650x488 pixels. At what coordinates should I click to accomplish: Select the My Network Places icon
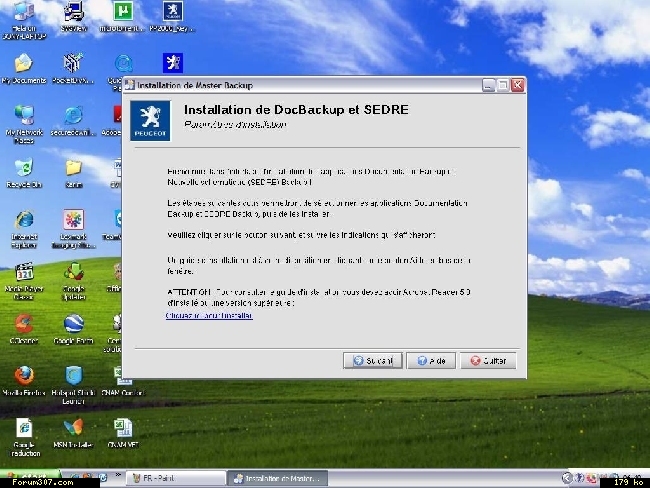[24, 115]
